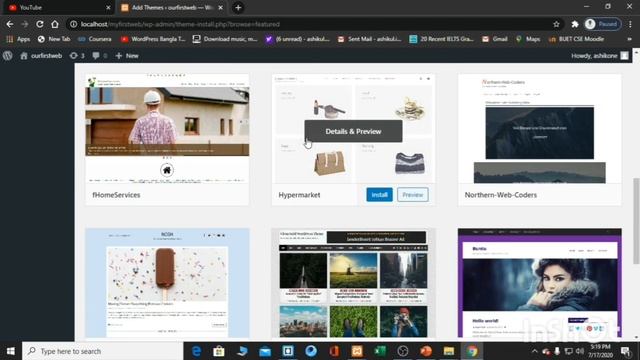640x360 pixels.
Task: Switch to Chrome on the taskbar
Action: (x=472, y=351)
